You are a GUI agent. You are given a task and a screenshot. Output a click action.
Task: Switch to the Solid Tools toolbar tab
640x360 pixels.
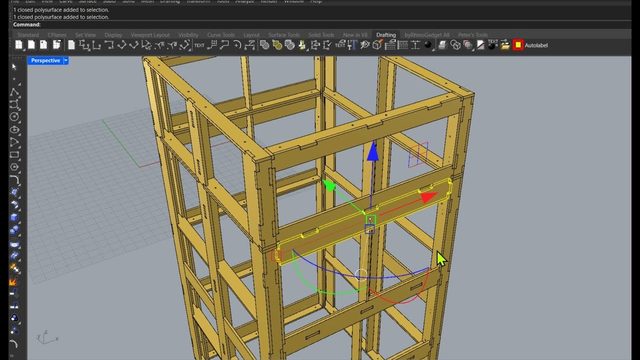321,35
